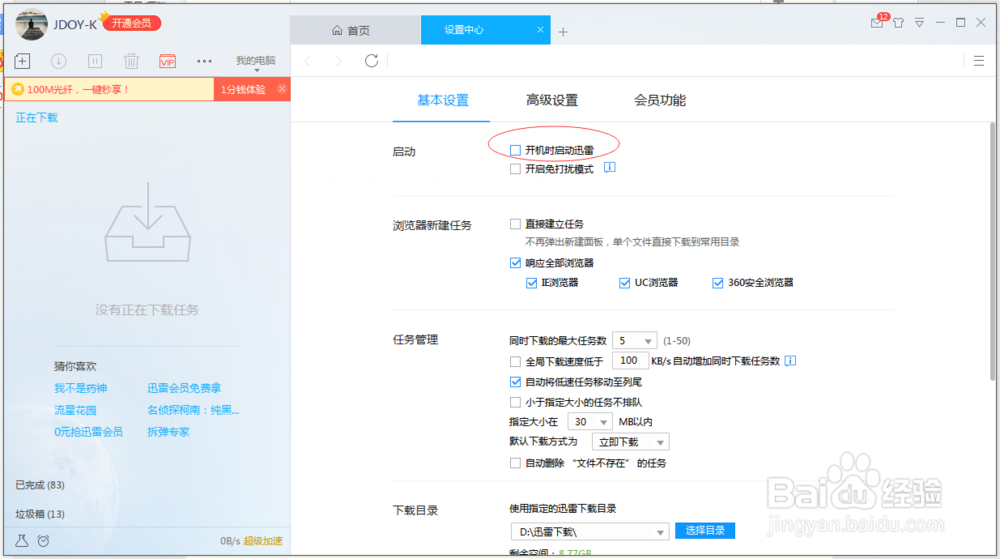Click the main menu triangle icon in the title bar

pos(919,23)
